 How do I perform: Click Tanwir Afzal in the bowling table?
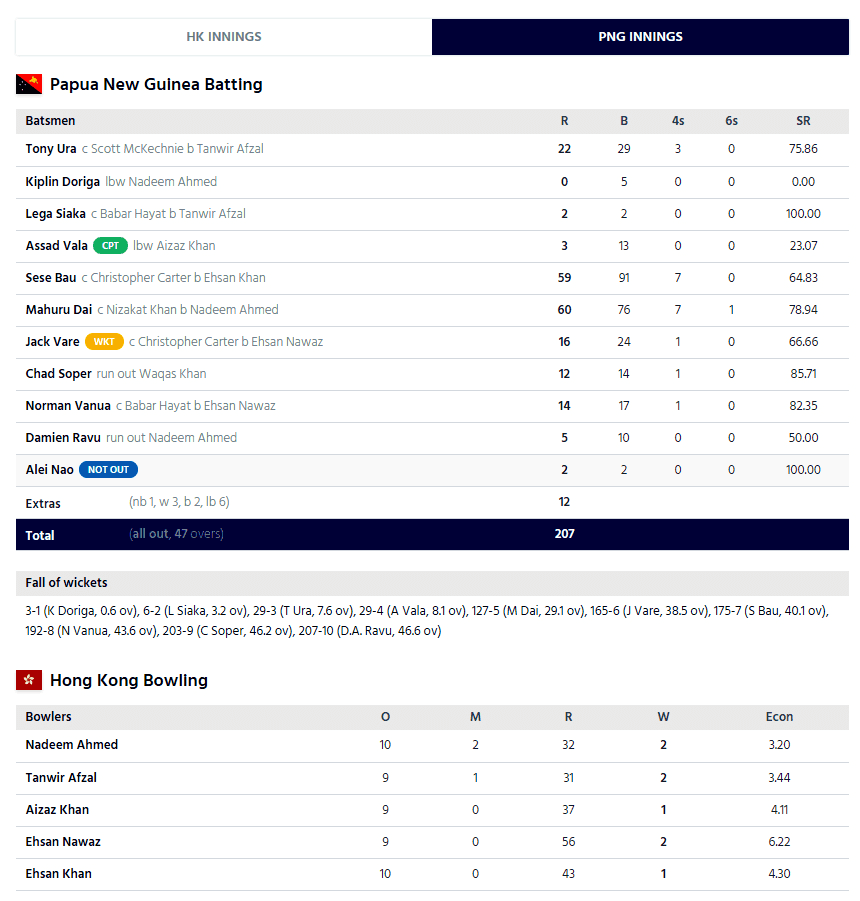[61, 778]
